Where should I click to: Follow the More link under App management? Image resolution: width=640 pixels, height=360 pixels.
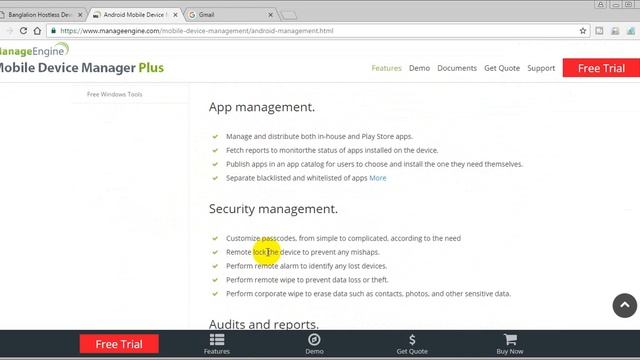(x=378, y=178)
